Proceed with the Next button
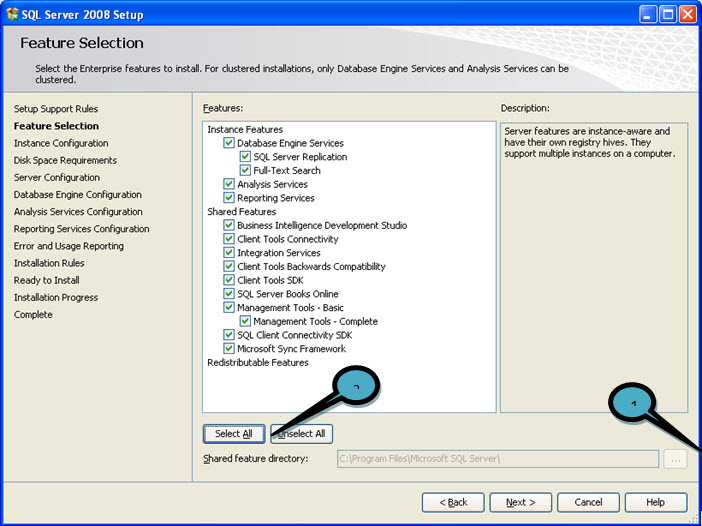Viewport: 702px width, 526px height. coord(521,502)
